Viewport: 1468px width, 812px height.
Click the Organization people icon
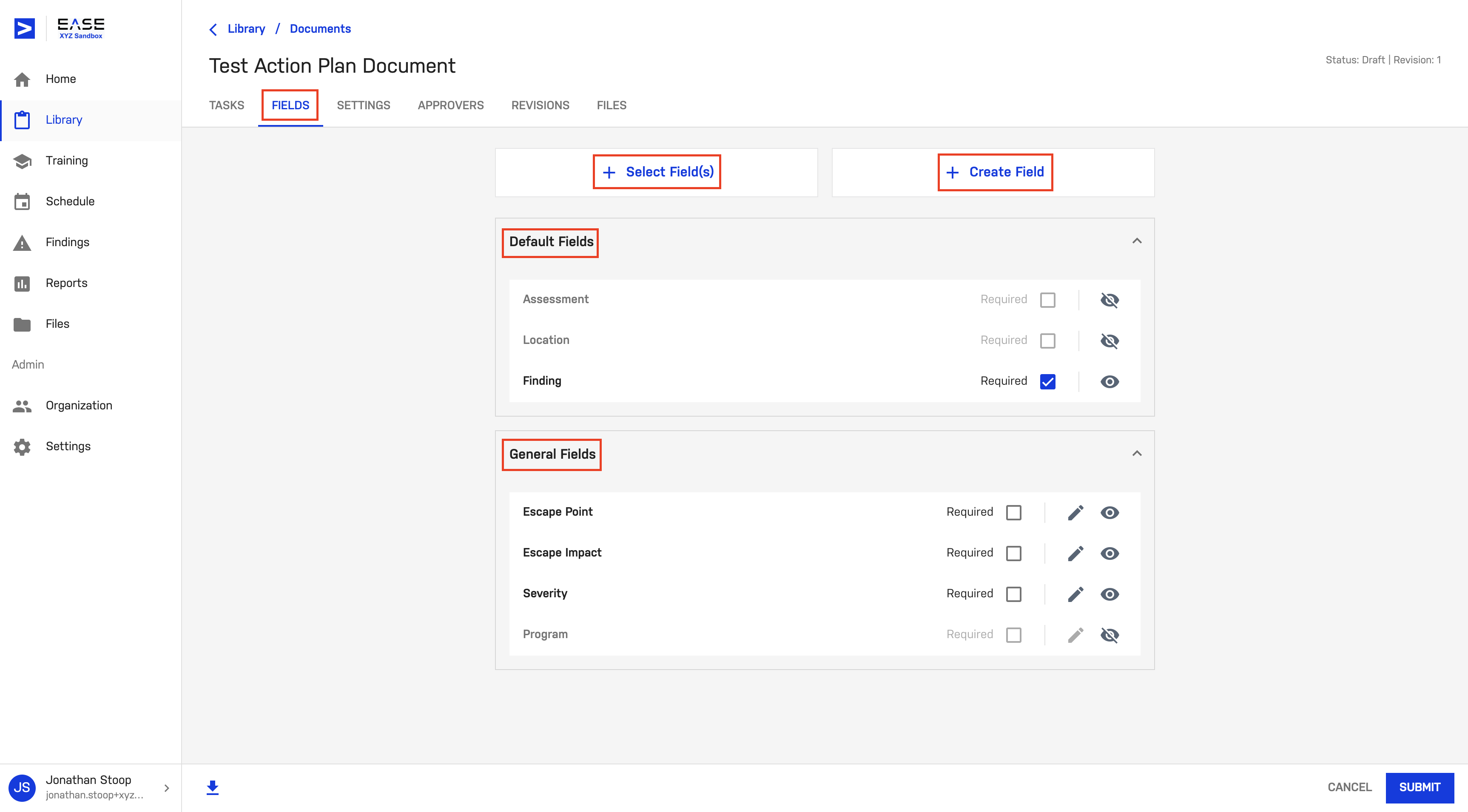(x=22, y=406)
